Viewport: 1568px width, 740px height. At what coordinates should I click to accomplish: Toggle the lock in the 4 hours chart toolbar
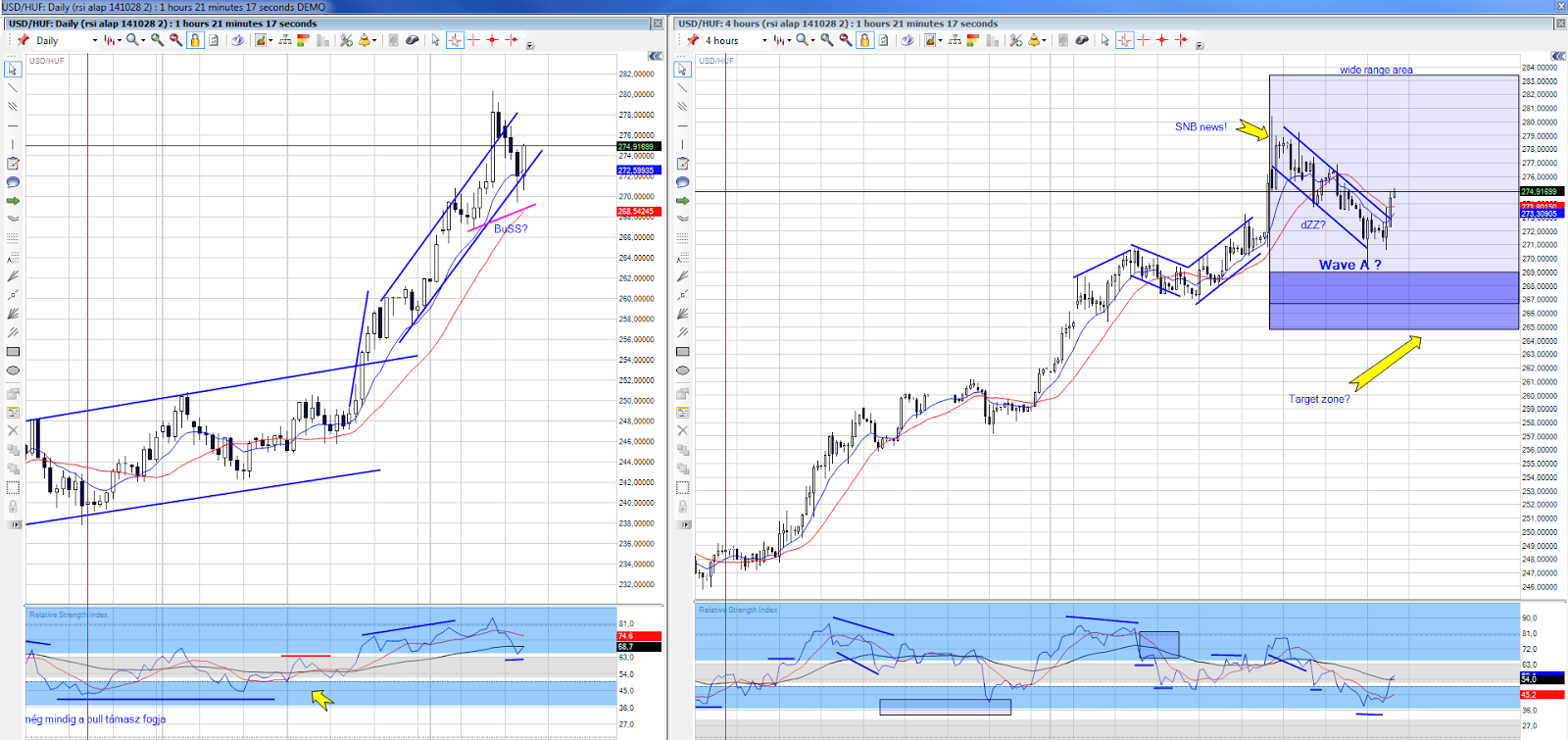(864, 40)
